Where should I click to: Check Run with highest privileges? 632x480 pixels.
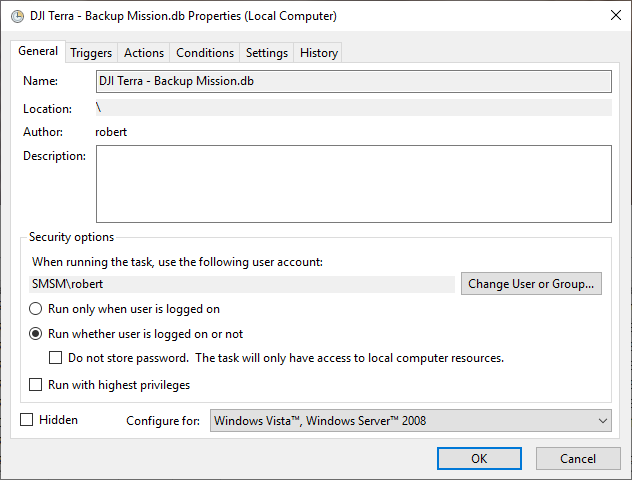(35, 384)
